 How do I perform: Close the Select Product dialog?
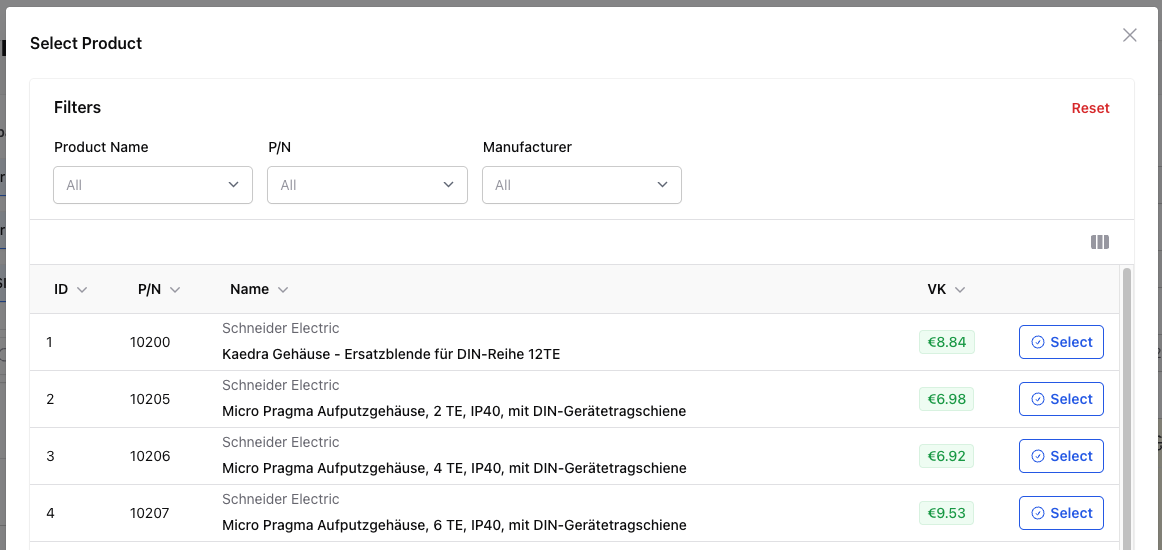pyautogui.click(x=1130, y=35)
